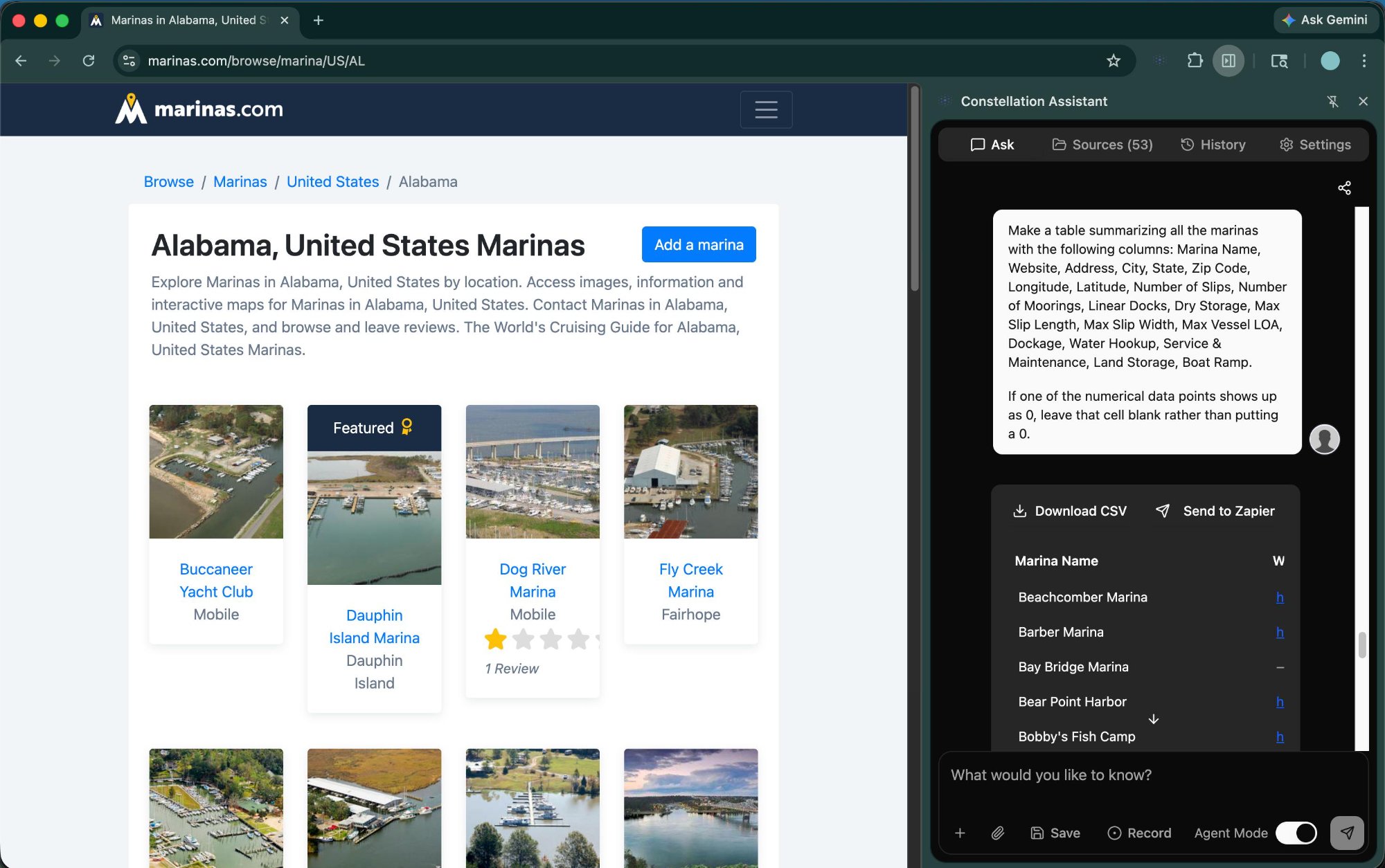Click the Marinas breadcrumb link
This screenshot has height=868, width=1385.
pyautogui.click(x=240, y=181)
